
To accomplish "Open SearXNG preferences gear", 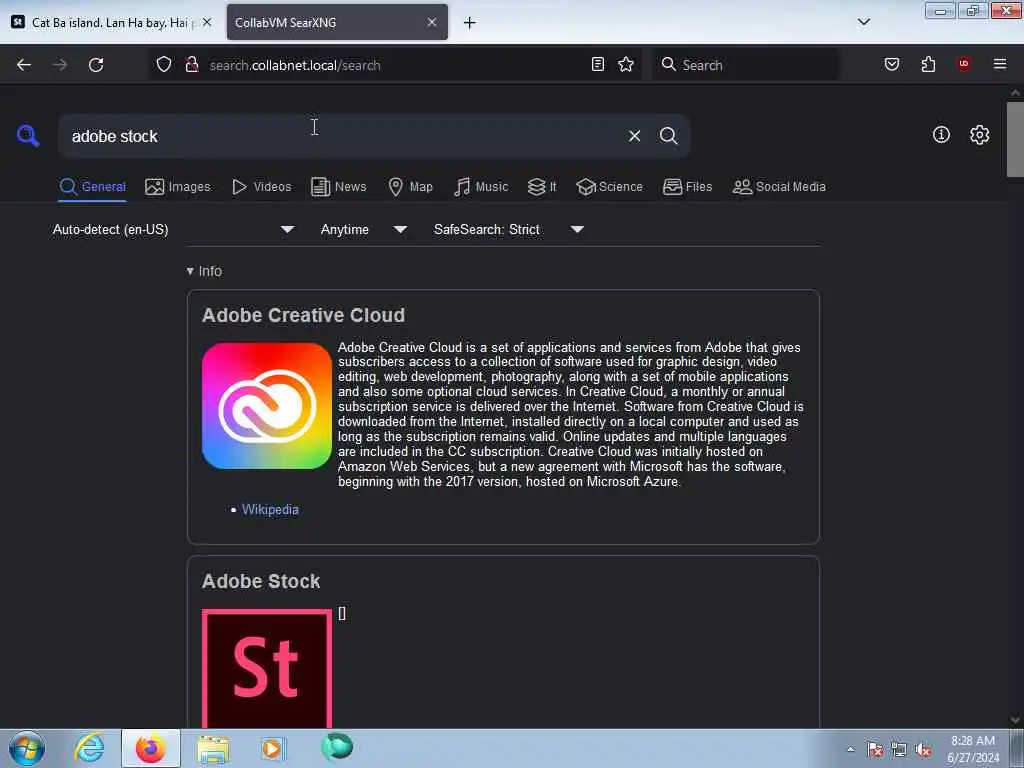I will 979,135.
